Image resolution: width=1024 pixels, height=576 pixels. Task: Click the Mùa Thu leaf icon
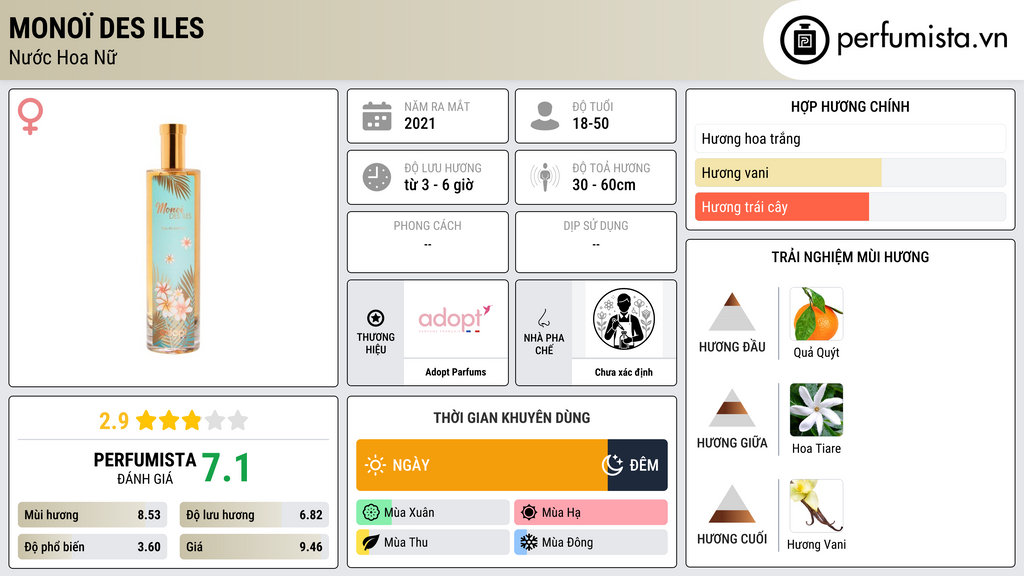tap(371, 542)
